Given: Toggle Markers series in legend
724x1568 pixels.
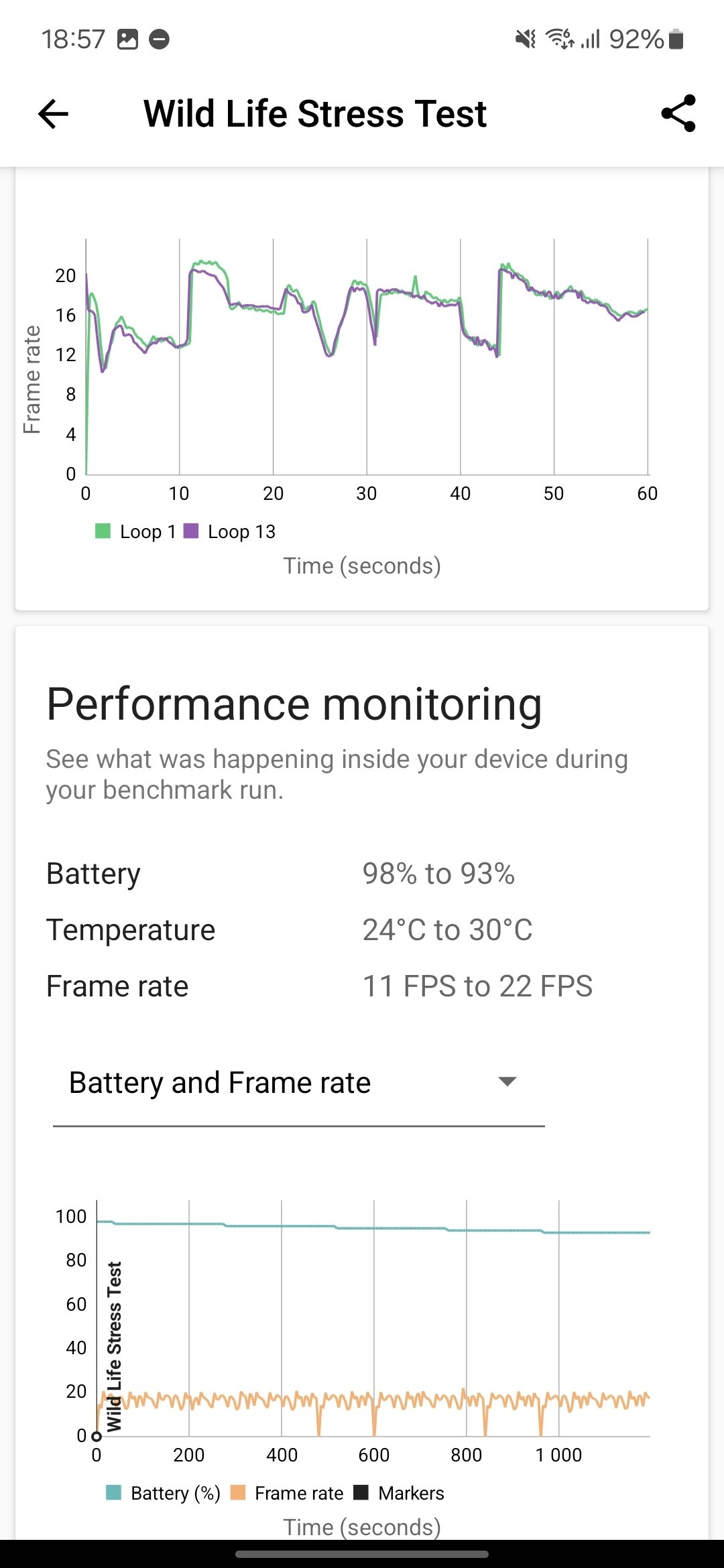Looking at the screenshot, I should click(x=399, y=1493).
